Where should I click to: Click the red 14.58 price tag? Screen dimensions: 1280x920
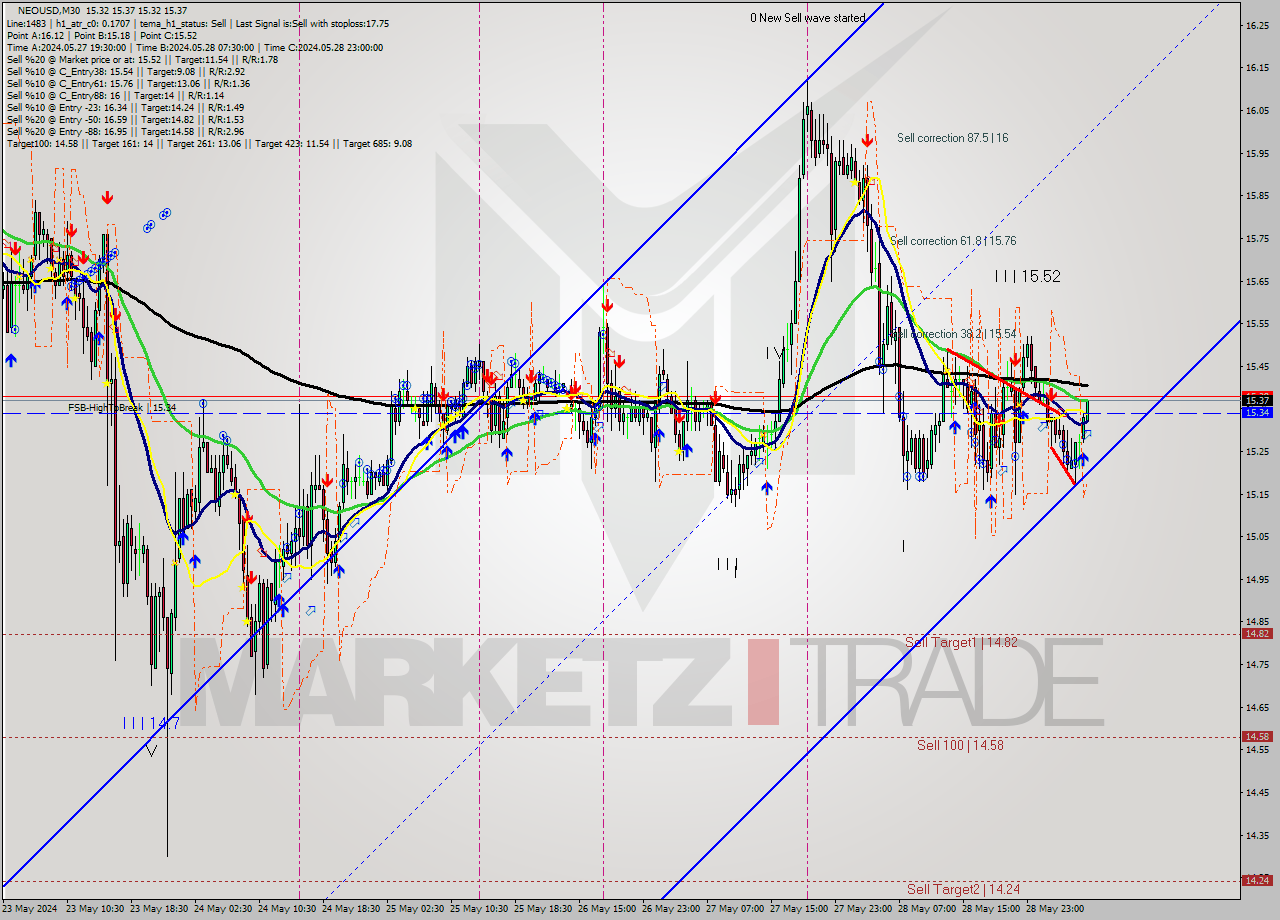point(1256,736)
